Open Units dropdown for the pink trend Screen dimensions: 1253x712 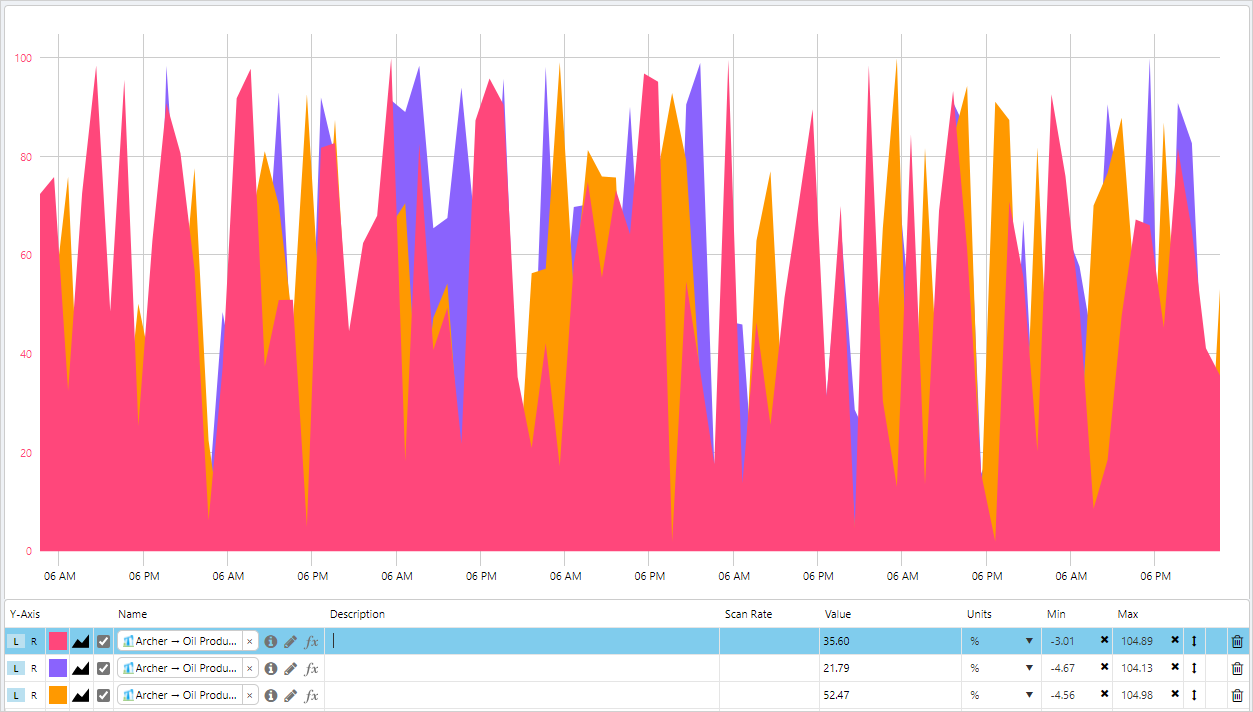pyautogui.click(x=1028, y=641)
